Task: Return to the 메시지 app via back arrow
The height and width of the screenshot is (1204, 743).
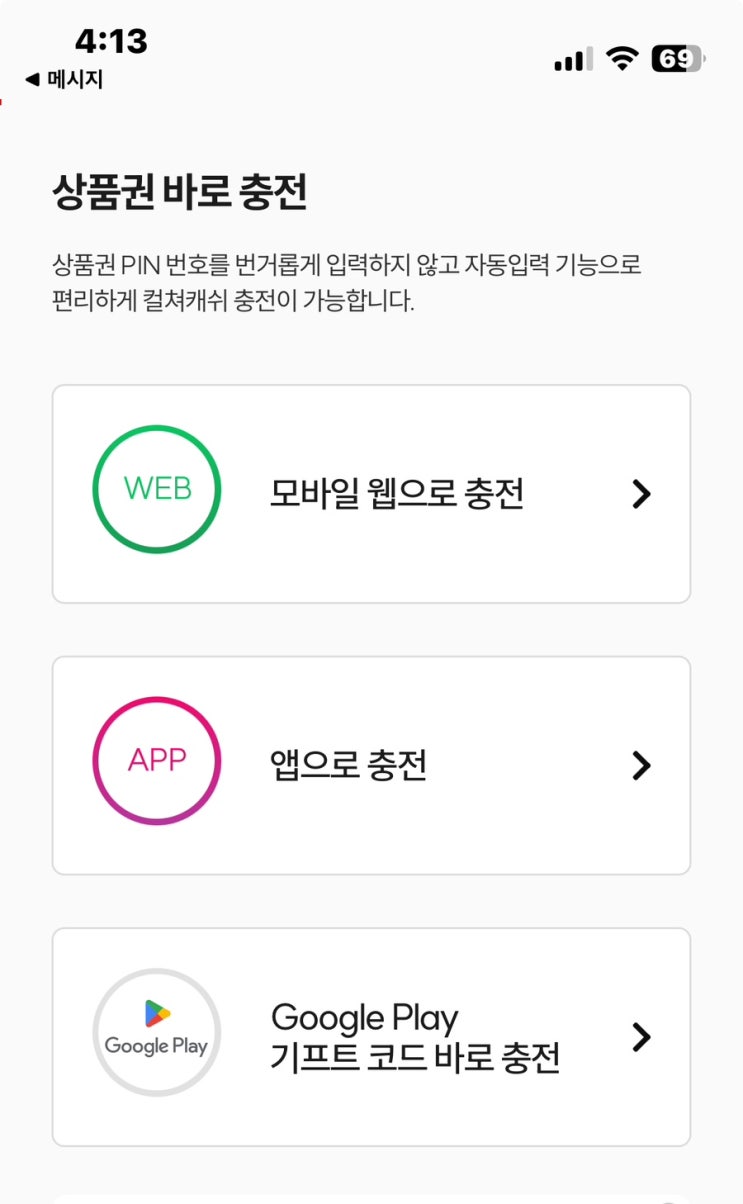Action: coord(64,80)
